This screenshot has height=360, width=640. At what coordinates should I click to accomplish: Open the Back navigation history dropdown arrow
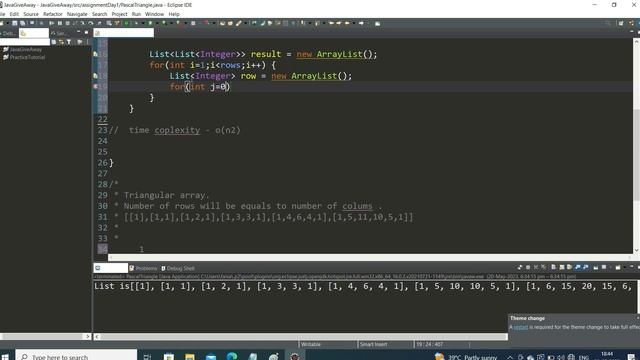(x=353, y=23)
